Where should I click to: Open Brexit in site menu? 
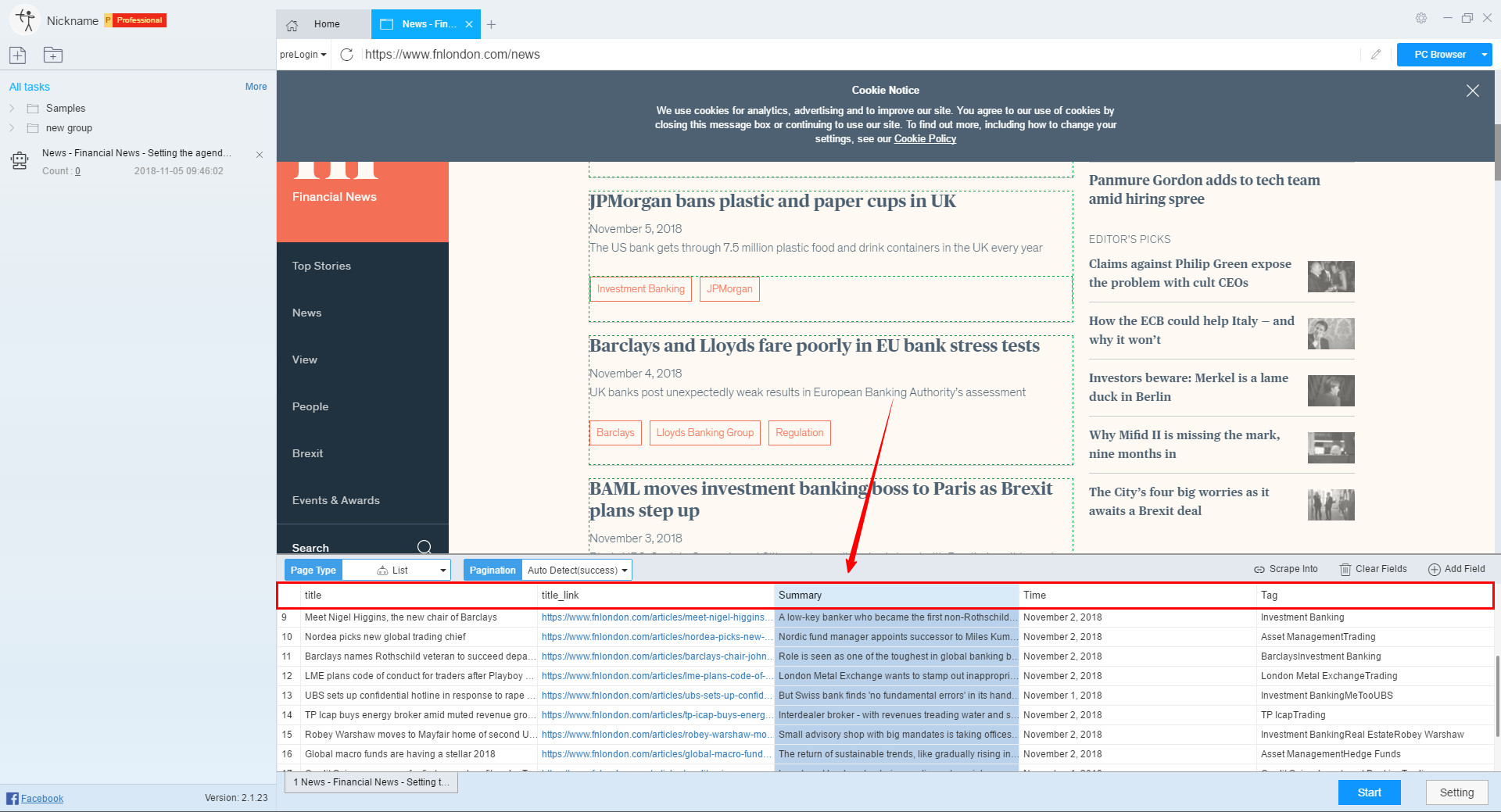pos(307,453)
